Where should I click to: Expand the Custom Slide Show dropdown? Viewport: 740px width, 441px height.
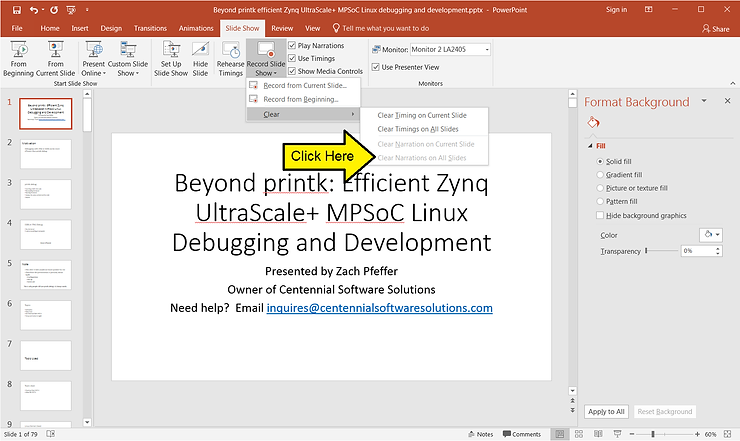pyautogui.click(x=128, y=60)
